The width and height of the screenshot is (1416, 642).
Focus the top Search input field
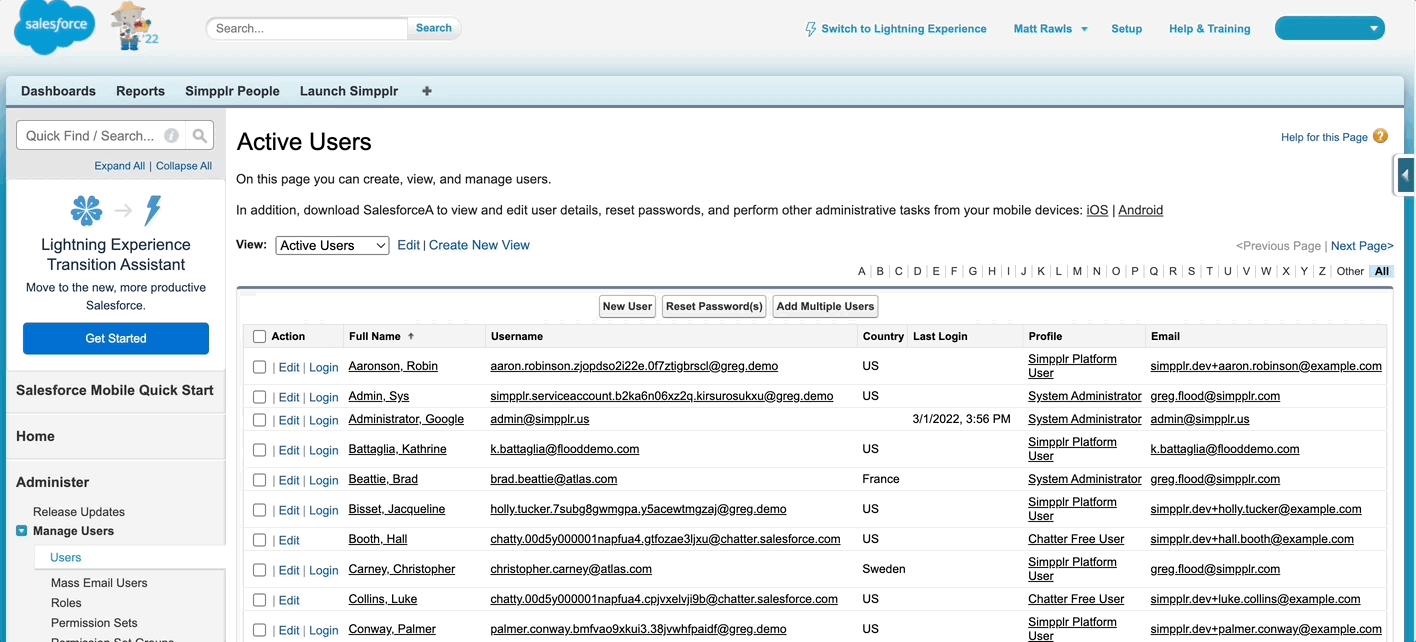click(308, 28)
